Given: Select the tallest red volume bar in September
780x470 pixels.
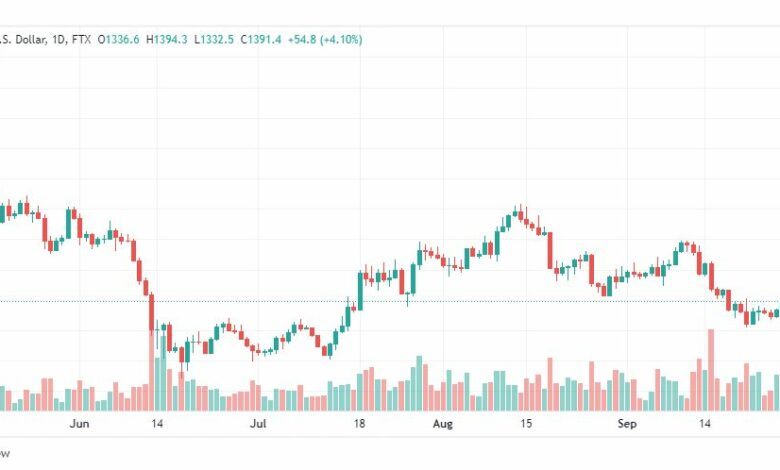Looking at the screenshot, I should click(x=711, y=370).
